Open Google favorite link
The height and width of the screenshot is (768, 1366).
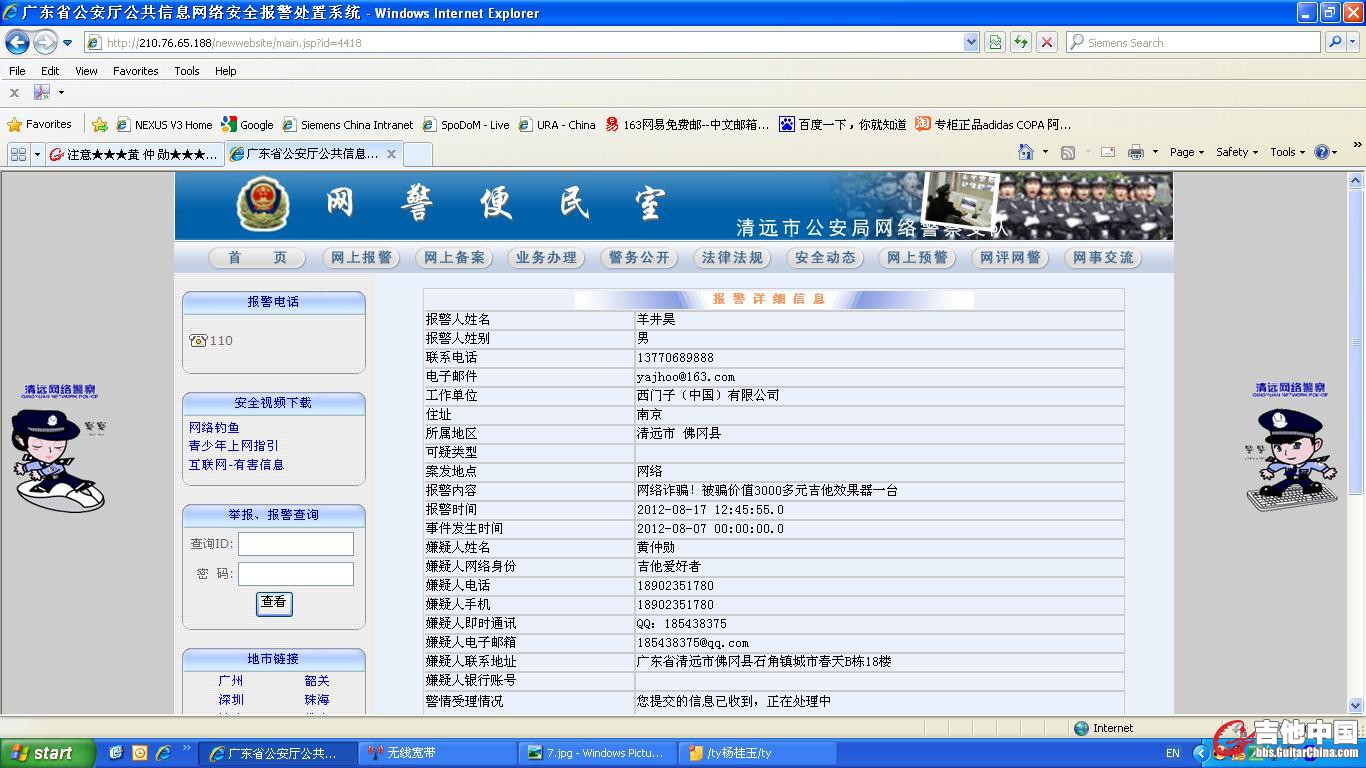(x=248, y=125)
